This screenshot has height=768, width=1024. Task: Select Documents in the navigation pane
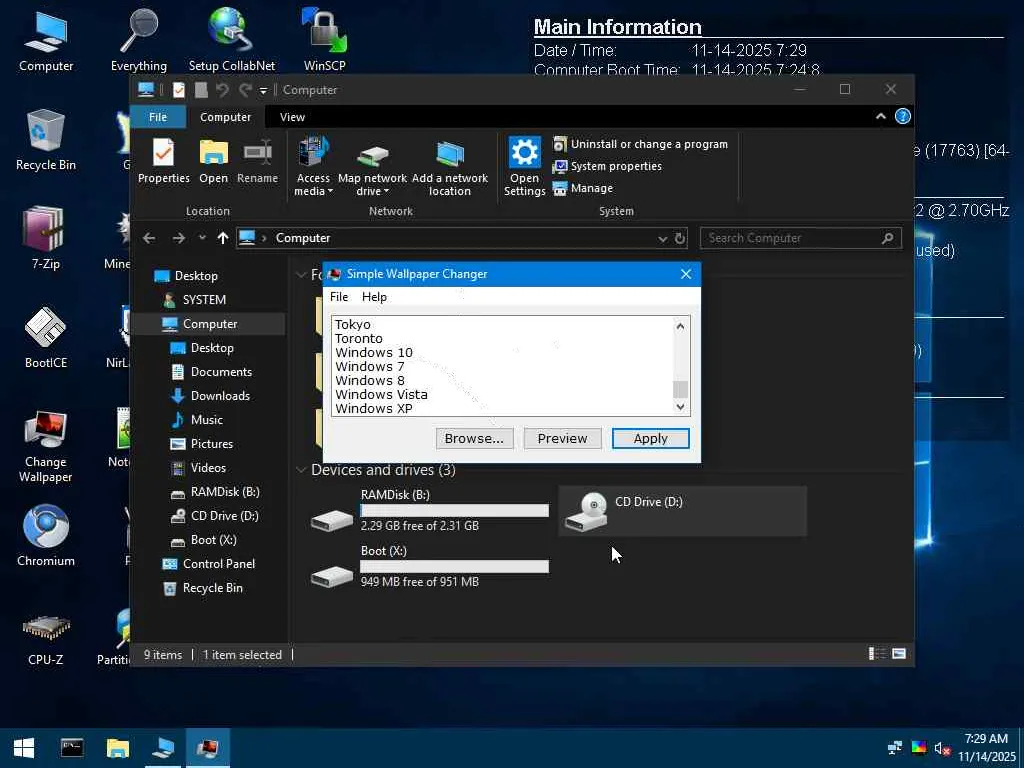pos(212,372)
